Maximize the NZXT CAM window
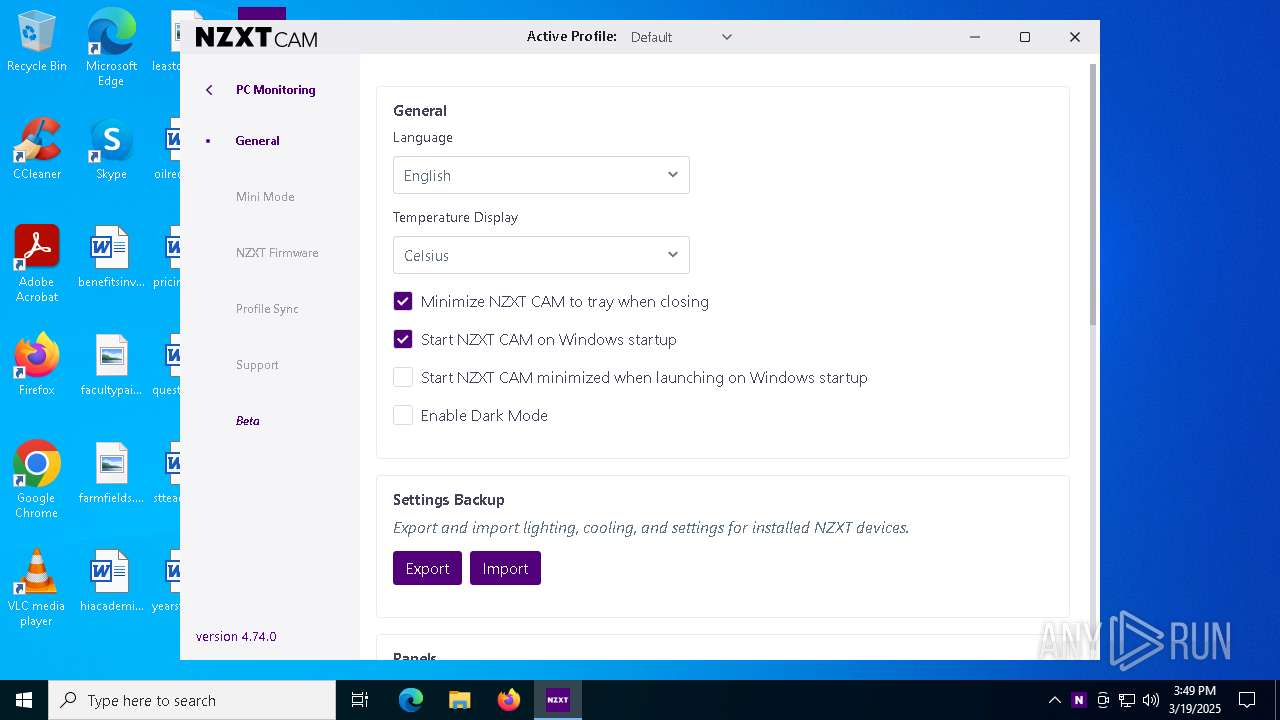The image size is (1280, 720). coord(1025,37)
